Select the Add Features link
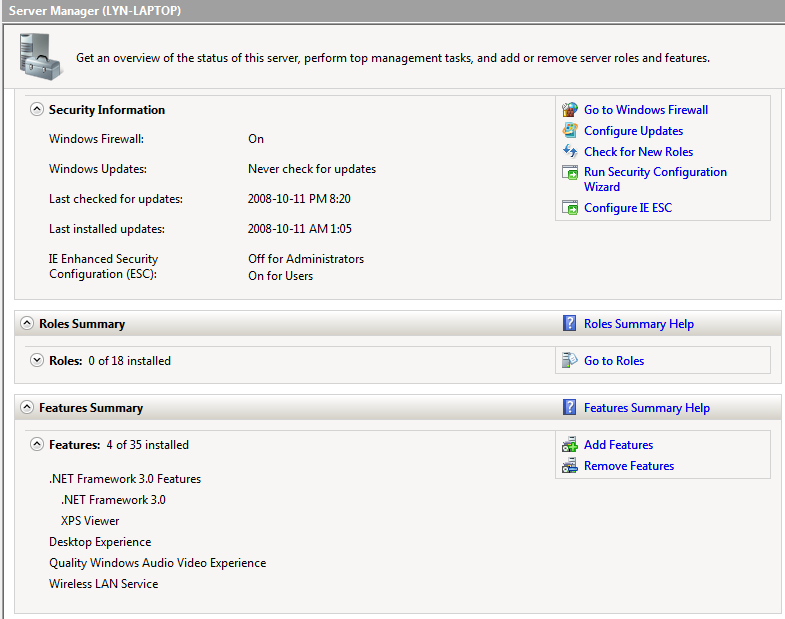This screenshot has height=619, width=785. (618, 445)
